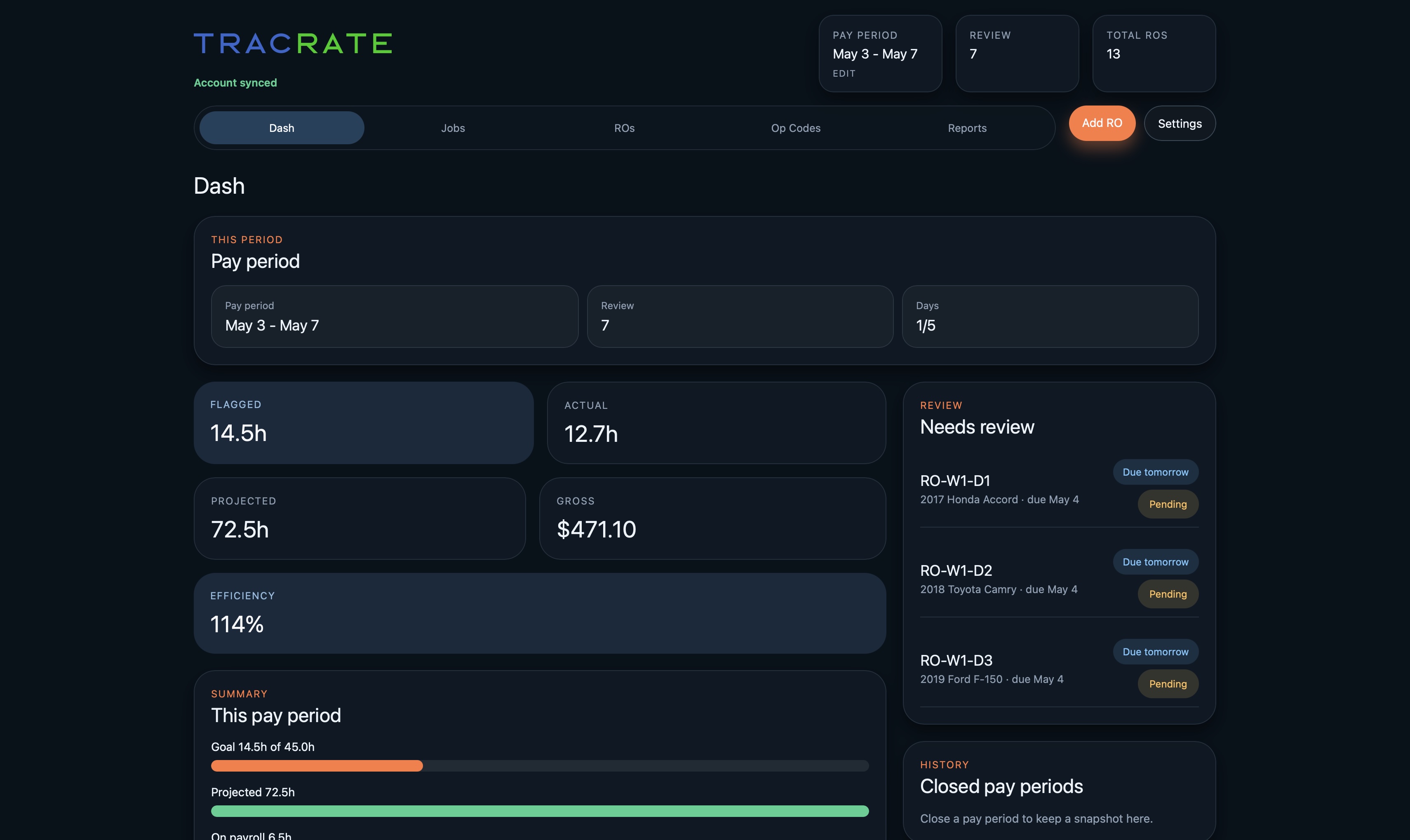
Task: Click the TRACRATE logo
Action: (293, 44)
